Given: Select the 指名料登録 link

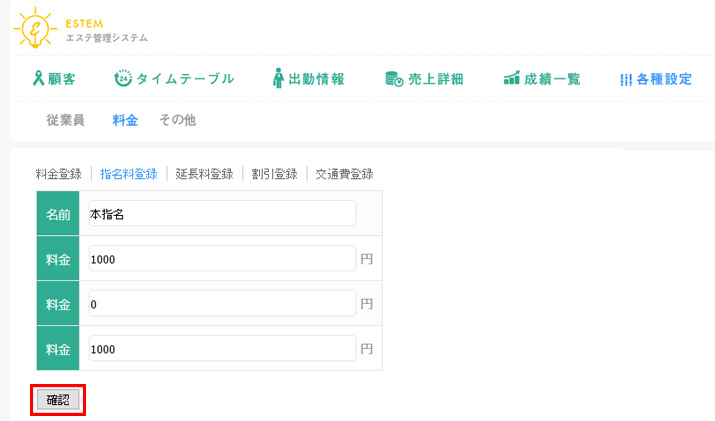Looking at the screenshot, I should coord(128,174).
